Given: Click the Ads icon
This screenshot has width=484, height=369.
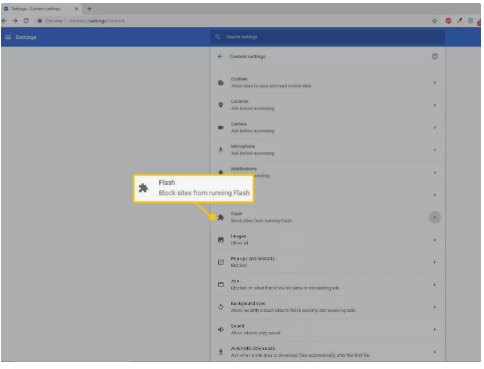Looking at the screenshot, I should [x=221, y=285].
